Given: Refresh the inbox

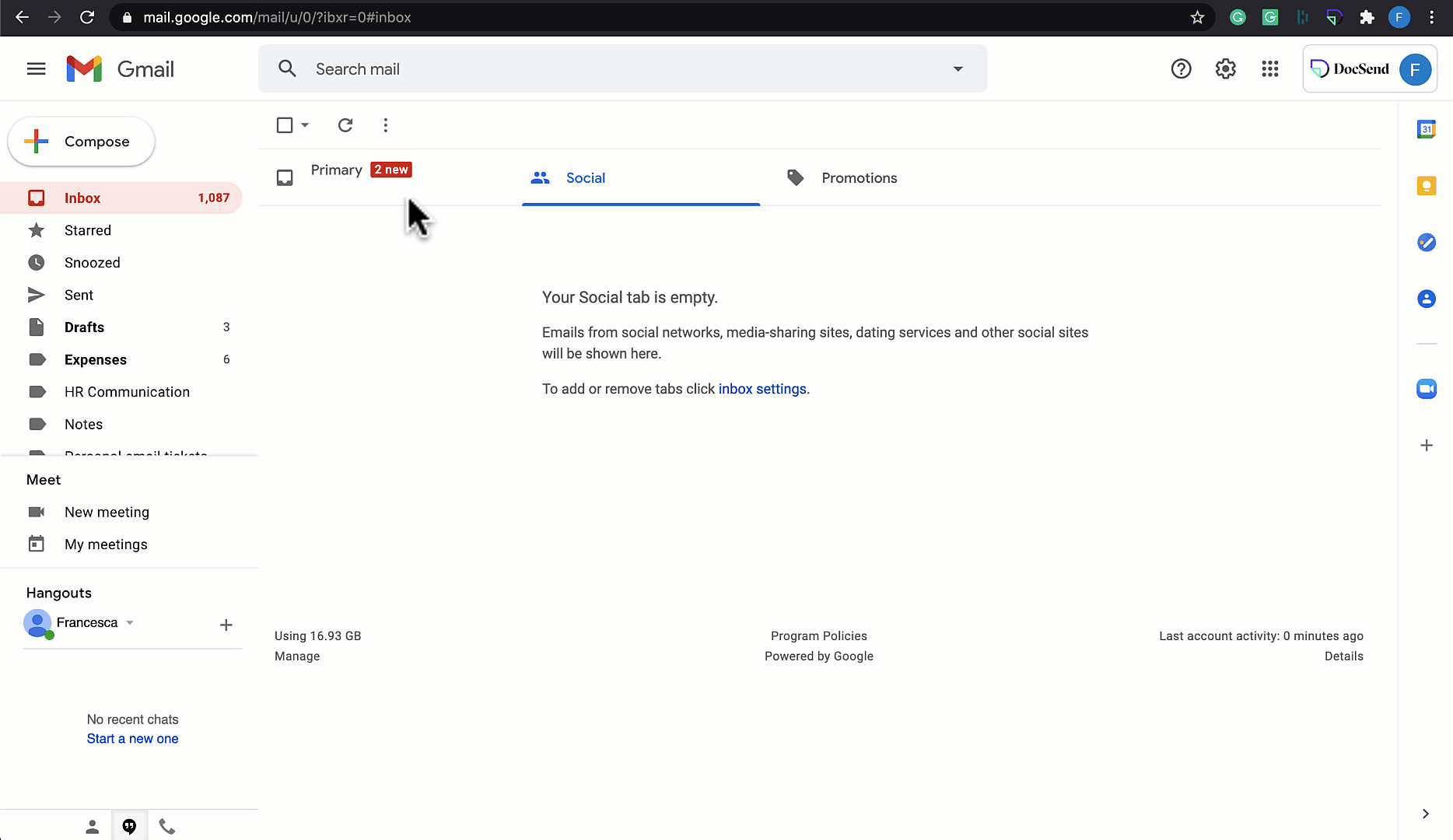Looking at the screenshot, I should (345, 125).
